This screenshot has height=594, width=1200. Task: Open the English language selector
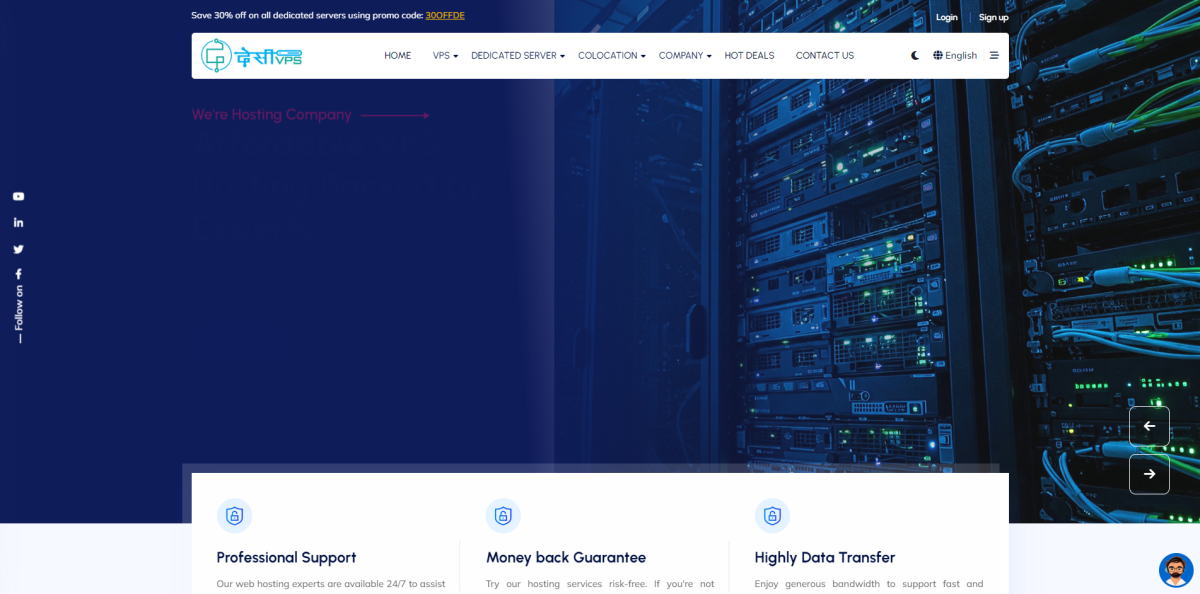tap(955, 56)
